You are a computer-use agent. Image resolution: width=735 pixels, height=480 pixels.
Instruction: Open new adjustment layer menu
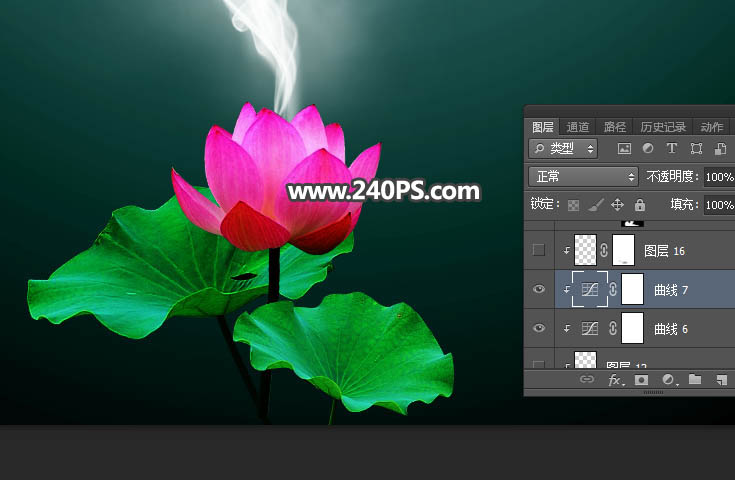click(668, 381)
